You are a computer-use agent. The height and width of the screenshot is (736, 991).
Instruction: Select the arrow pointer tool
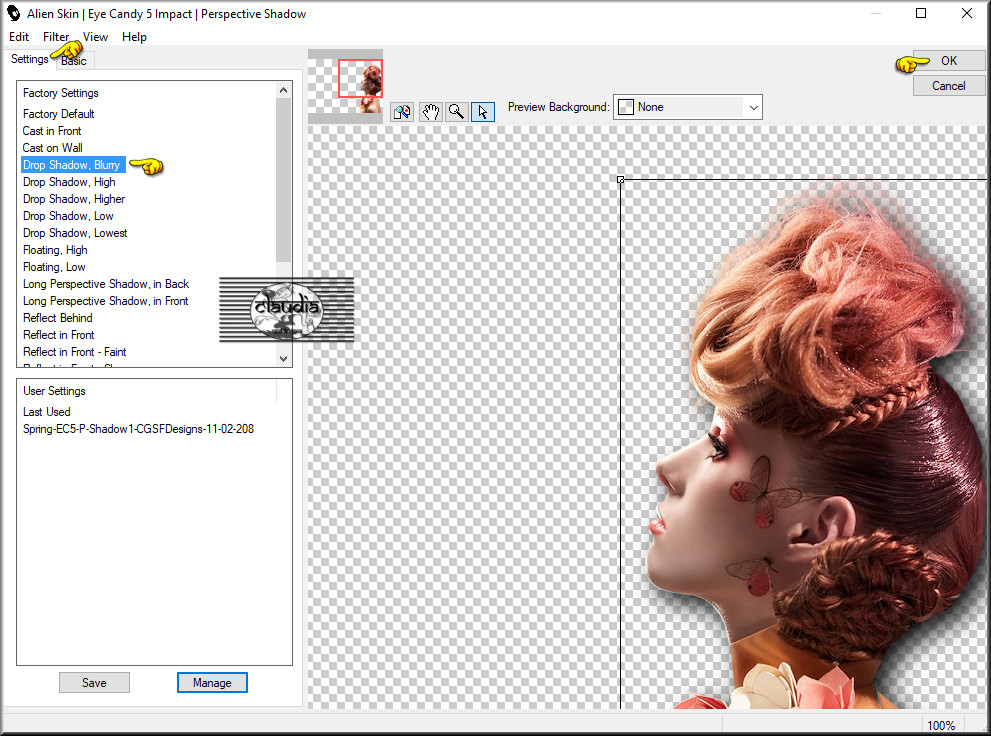[483, 112]
